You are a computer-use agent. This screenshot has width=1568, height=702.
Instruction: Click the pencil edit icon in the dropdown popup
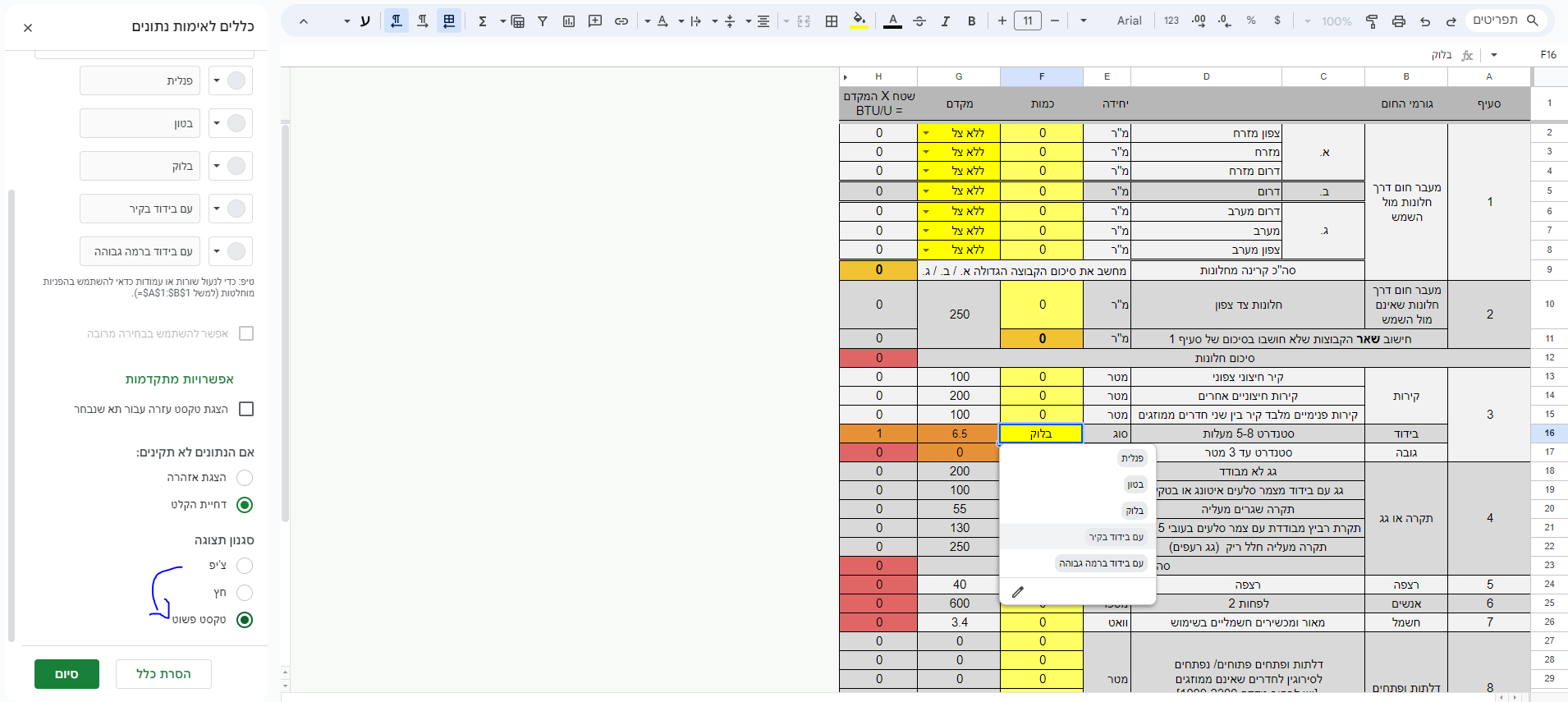[x=1018, y=591]
